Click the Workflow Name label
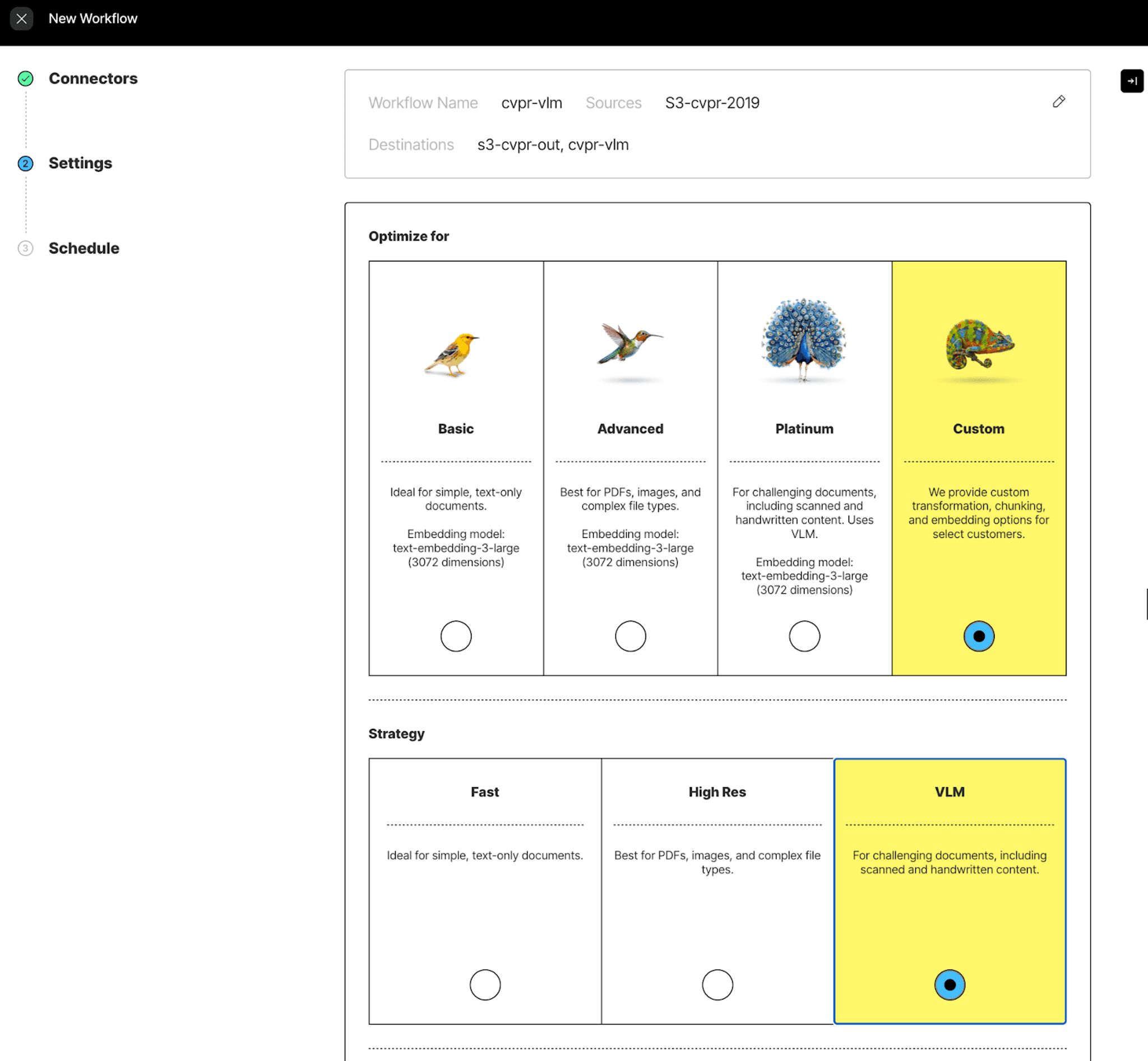This screenshot has height=1061, width=1148. click(423, 103)
